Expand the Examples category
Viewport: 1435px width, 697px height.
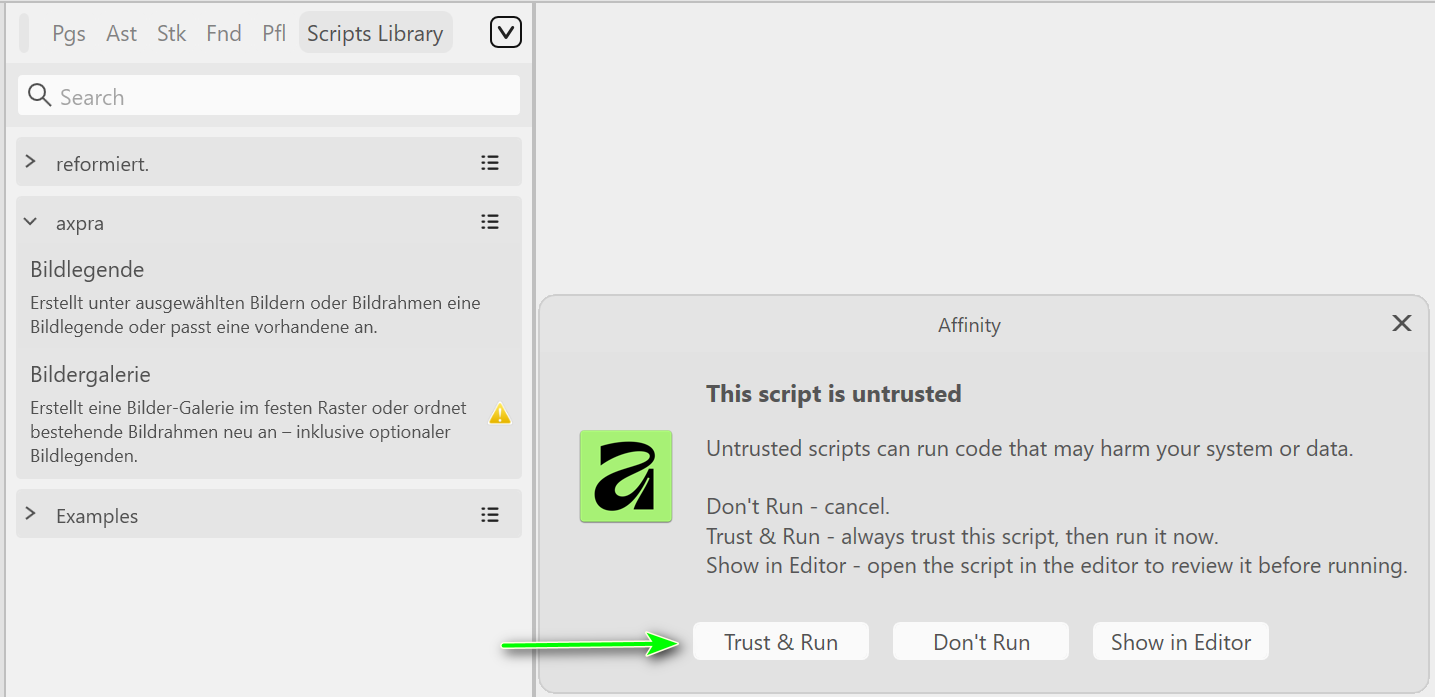coord(30,513)
